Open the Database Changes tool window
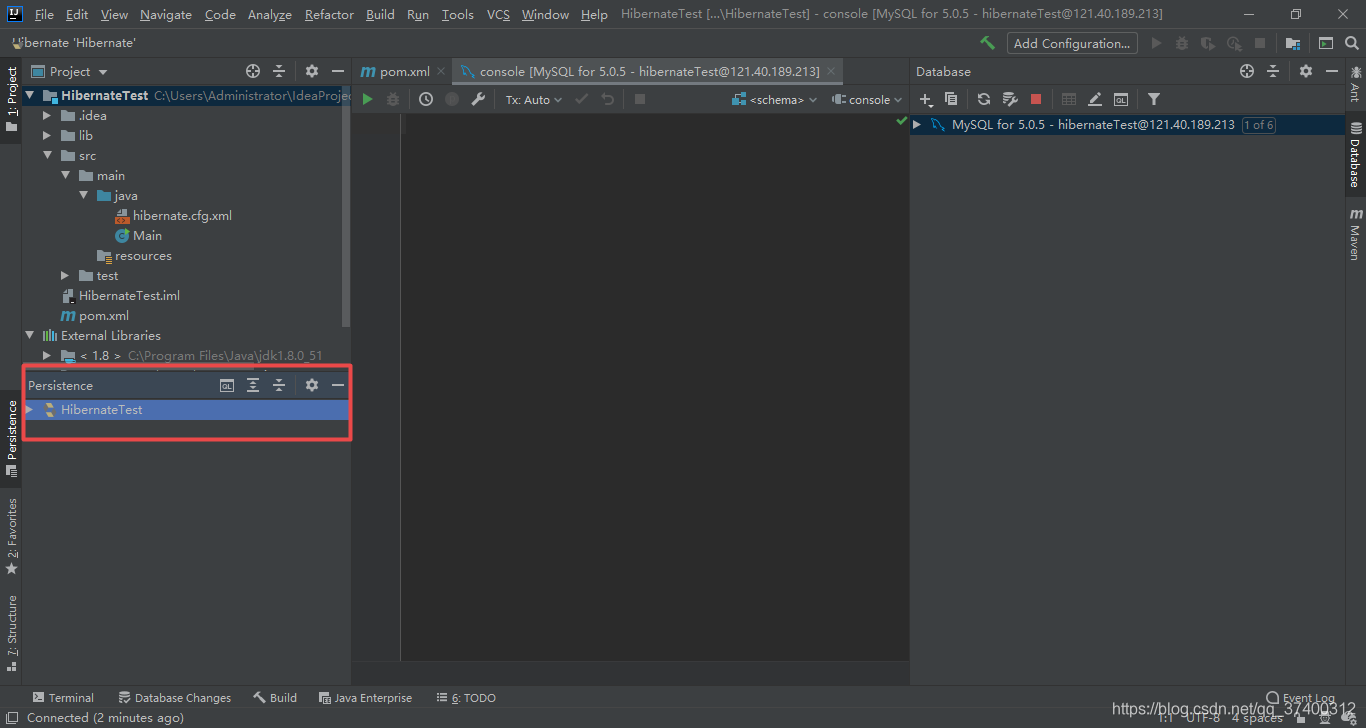Screen dimensions: 1366x728 [175, 698]
